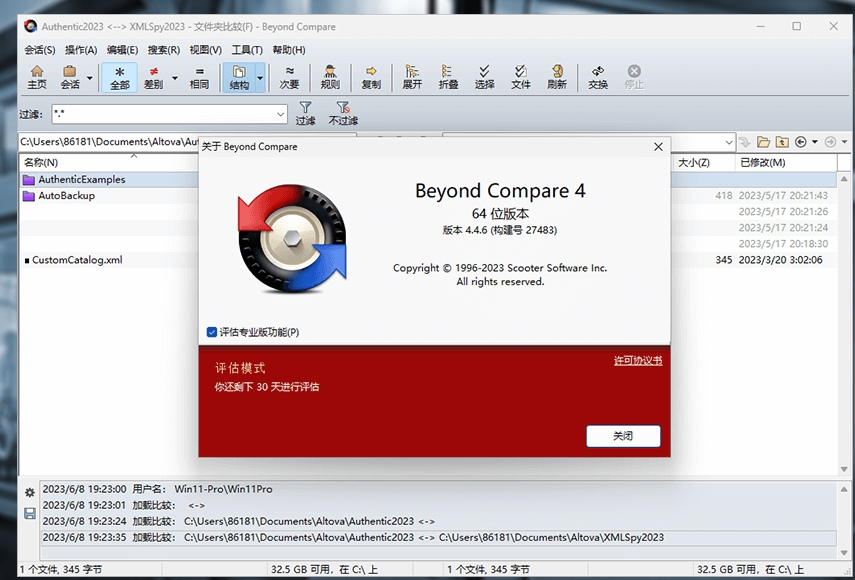Screen dimensions: 855x580
Task: Toggle Show Same (相同) filter
Action: 199,77
